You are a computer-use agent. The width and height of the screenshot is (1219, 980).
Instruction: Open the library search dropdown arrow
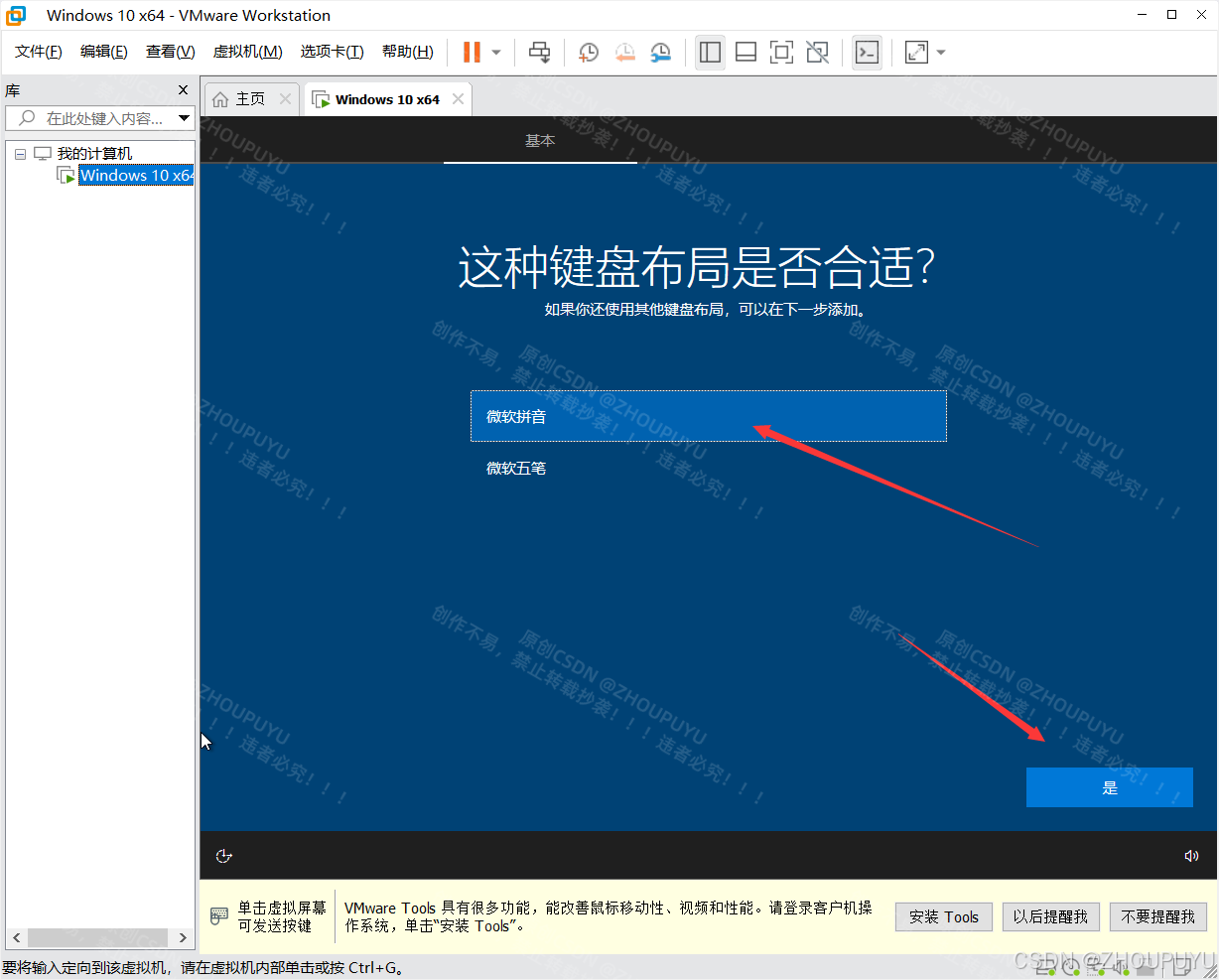184,118
